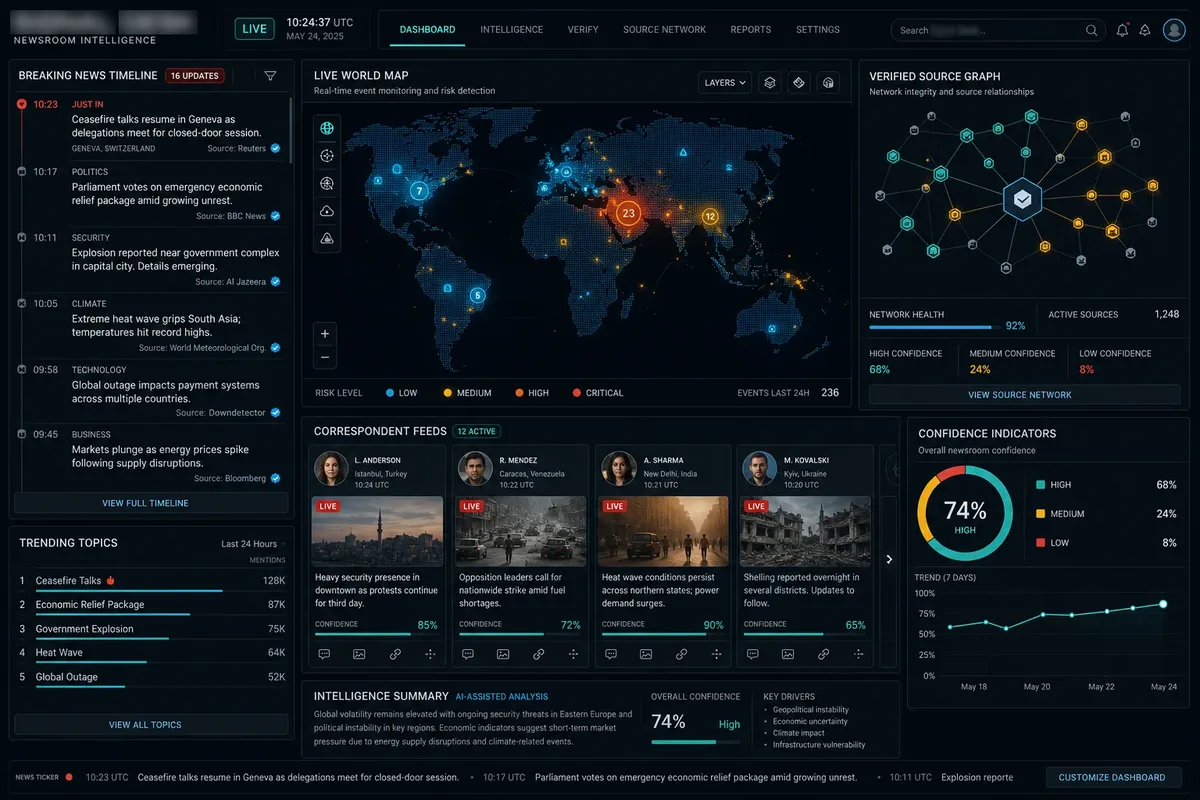Select trending topic Economic Relief Package
This screenshot has height=800, width=1200.
pyautogui.click(x=151, y=605)
